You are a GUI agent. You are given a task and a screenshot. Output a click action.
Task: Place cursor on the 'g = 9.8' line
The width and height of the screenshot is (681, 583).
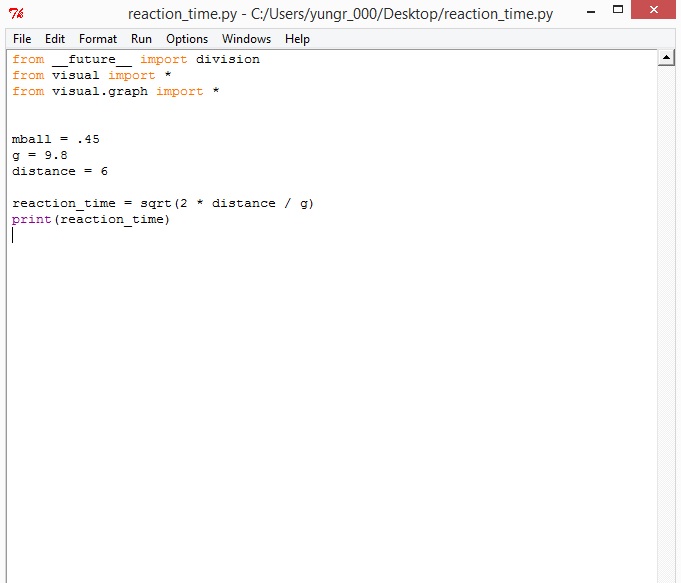click(40, 155)
